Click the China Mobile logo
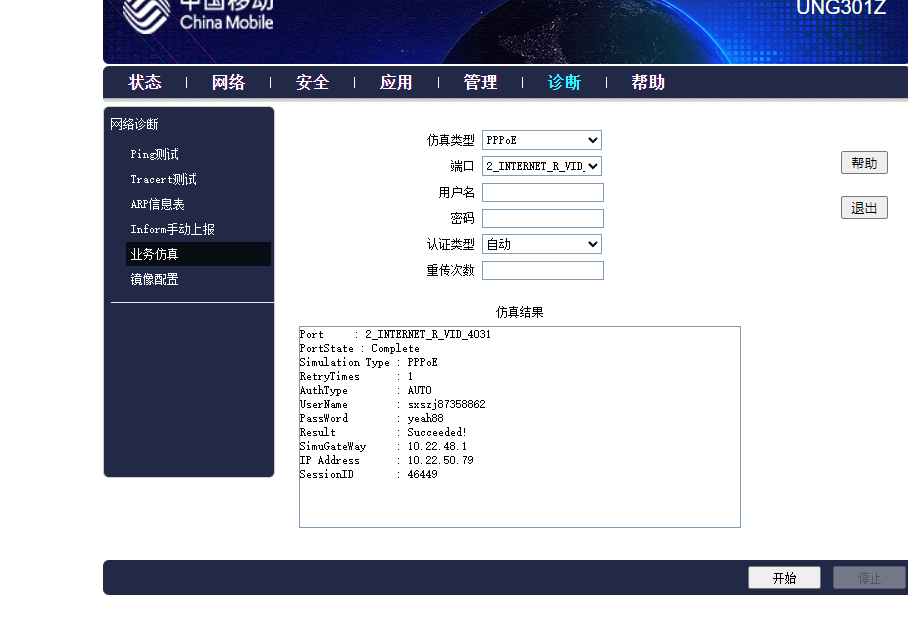 (x=196, y=15)
